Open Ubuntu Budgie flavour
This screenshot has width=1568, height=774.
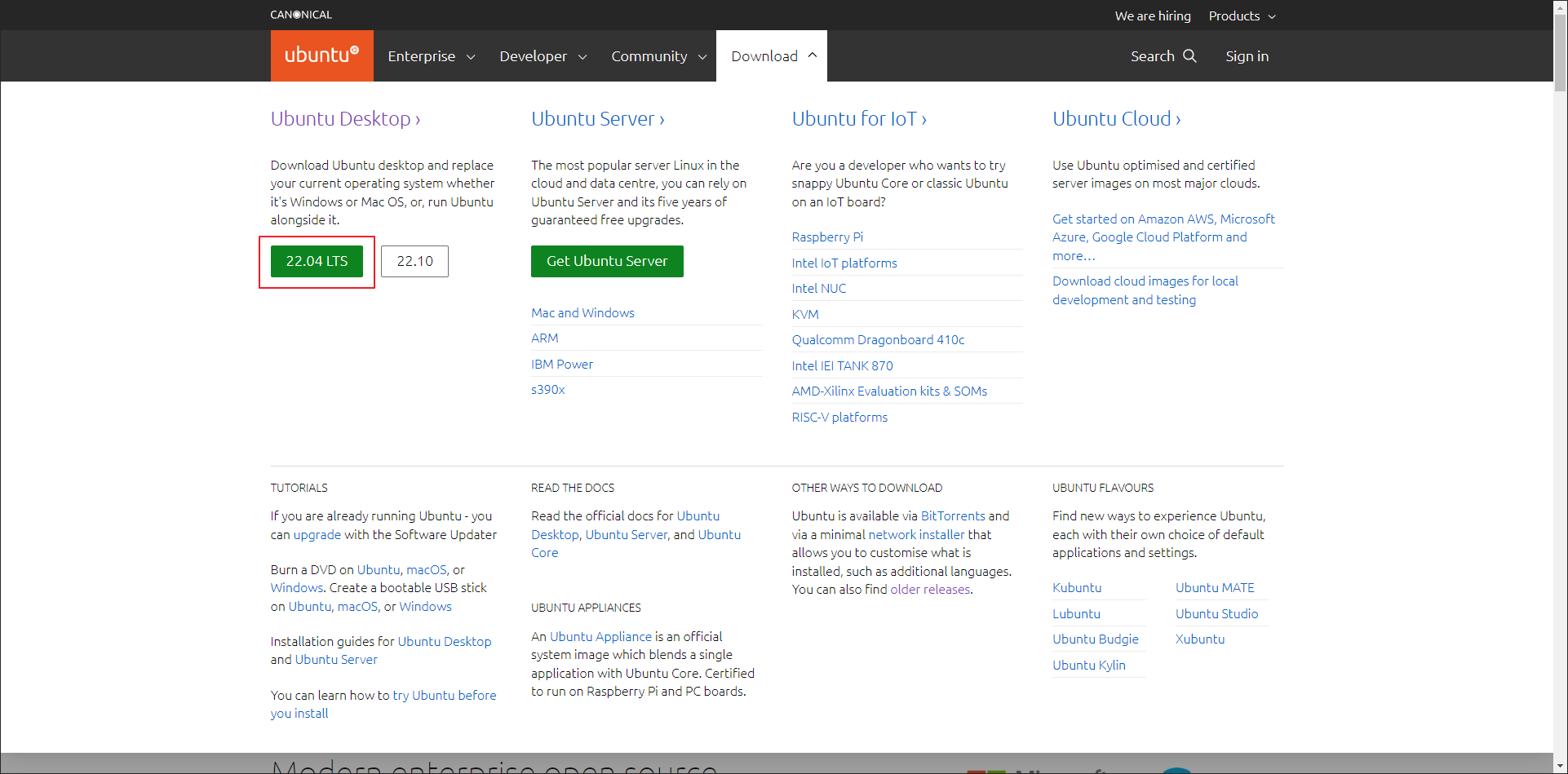[1096, 639]
